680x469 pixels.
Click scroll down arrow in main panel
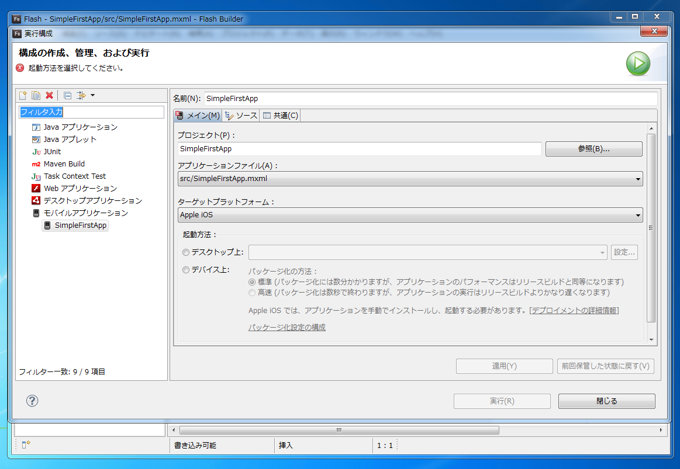tap(651, 339)
